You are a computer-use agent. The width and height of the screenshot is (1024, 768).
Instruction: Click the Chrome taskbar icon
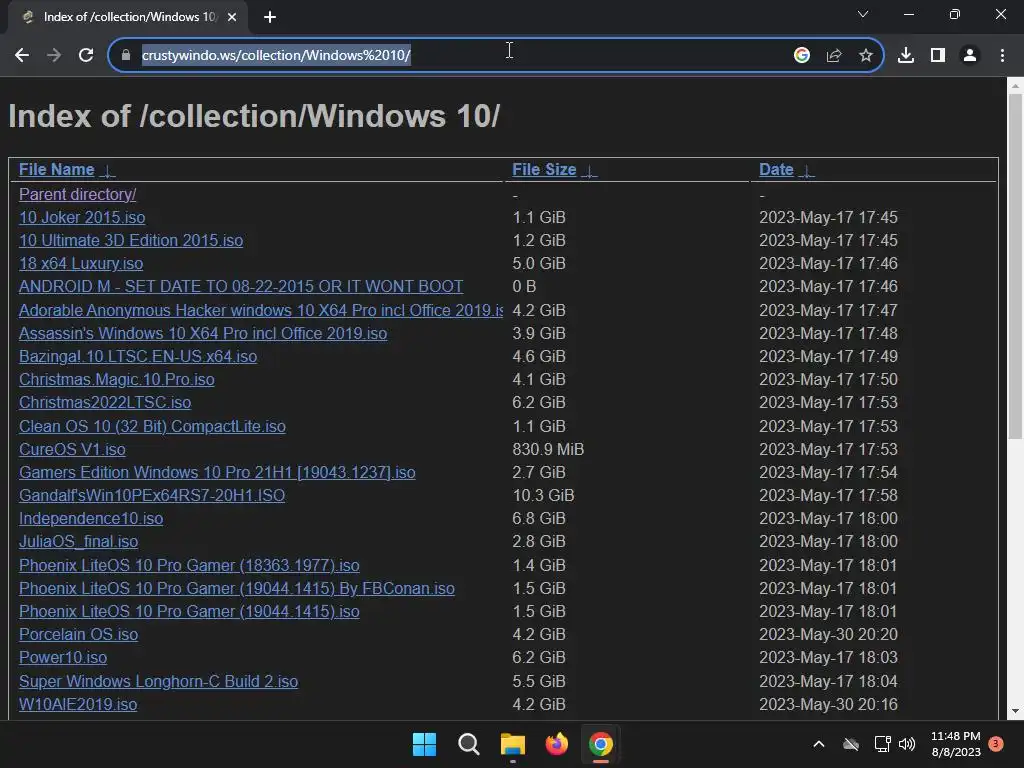point(601,744)
